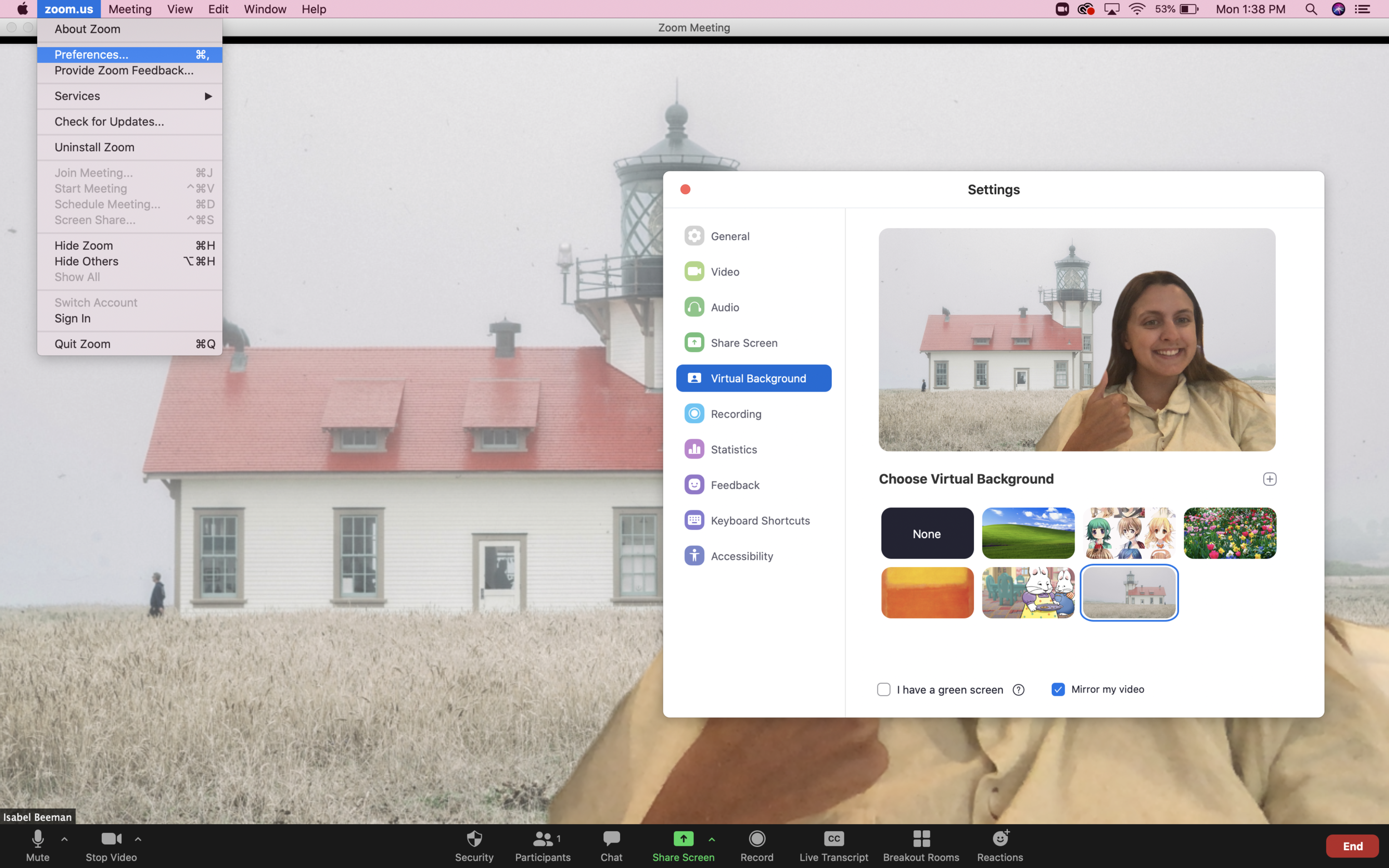The image size is (1389, 868).
Task: Open the Participants panel icon
Action: [x=543, y=838]
